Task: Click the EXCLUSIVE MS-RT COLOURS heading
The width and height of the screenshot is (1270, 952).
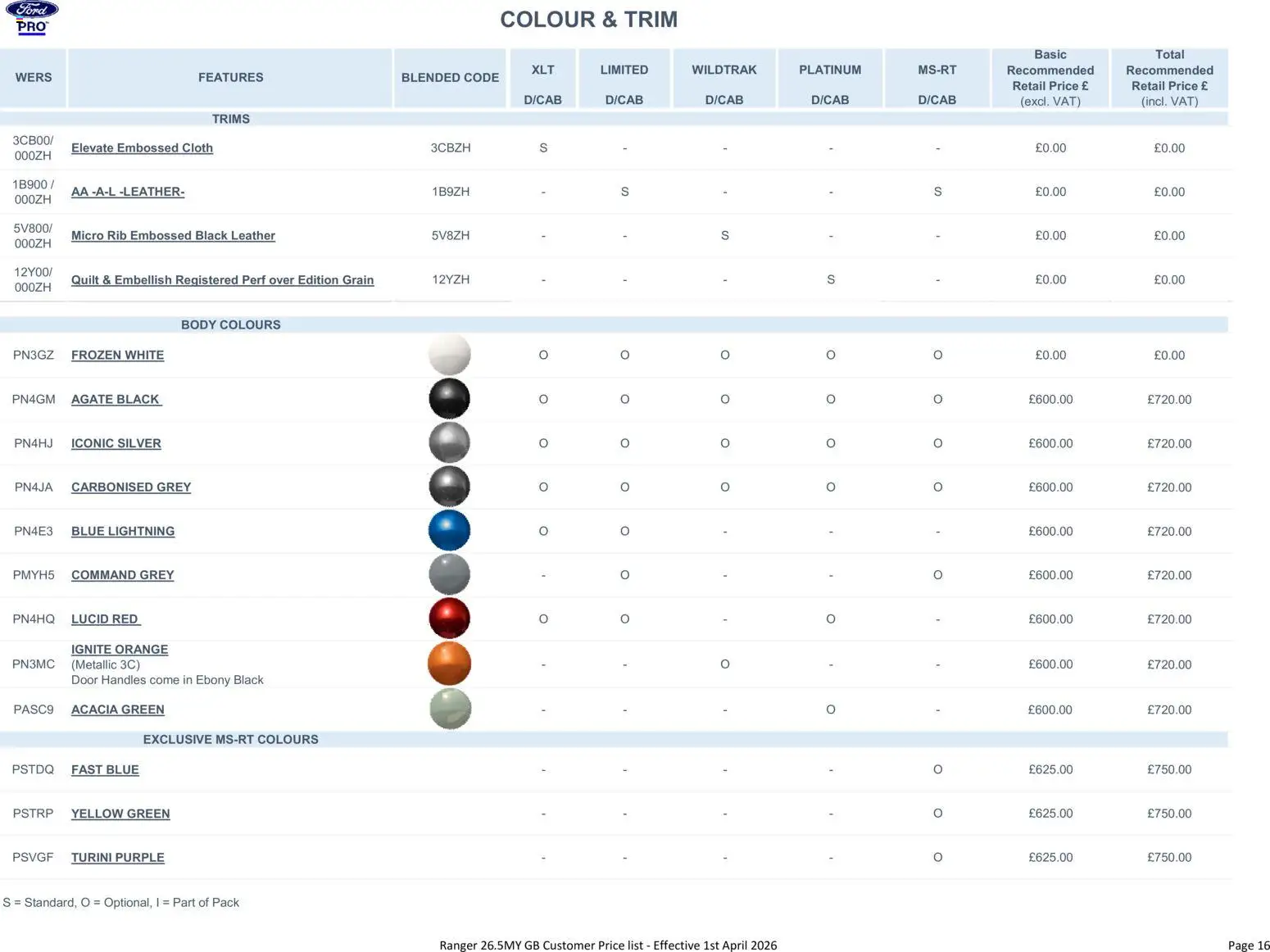Action: tap(231, 740)
